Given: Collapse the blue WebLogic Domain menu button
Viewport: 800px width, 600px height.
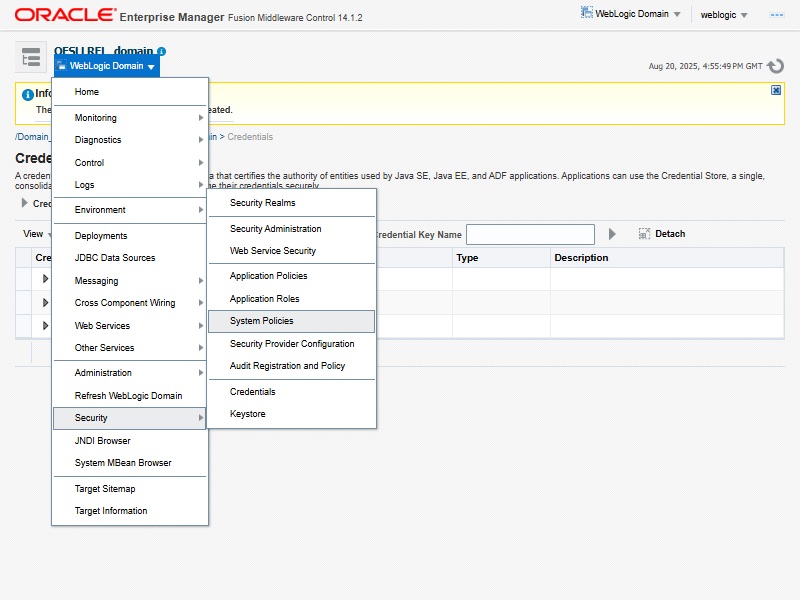Looking at the screenshot, I should tap(106, 66).
